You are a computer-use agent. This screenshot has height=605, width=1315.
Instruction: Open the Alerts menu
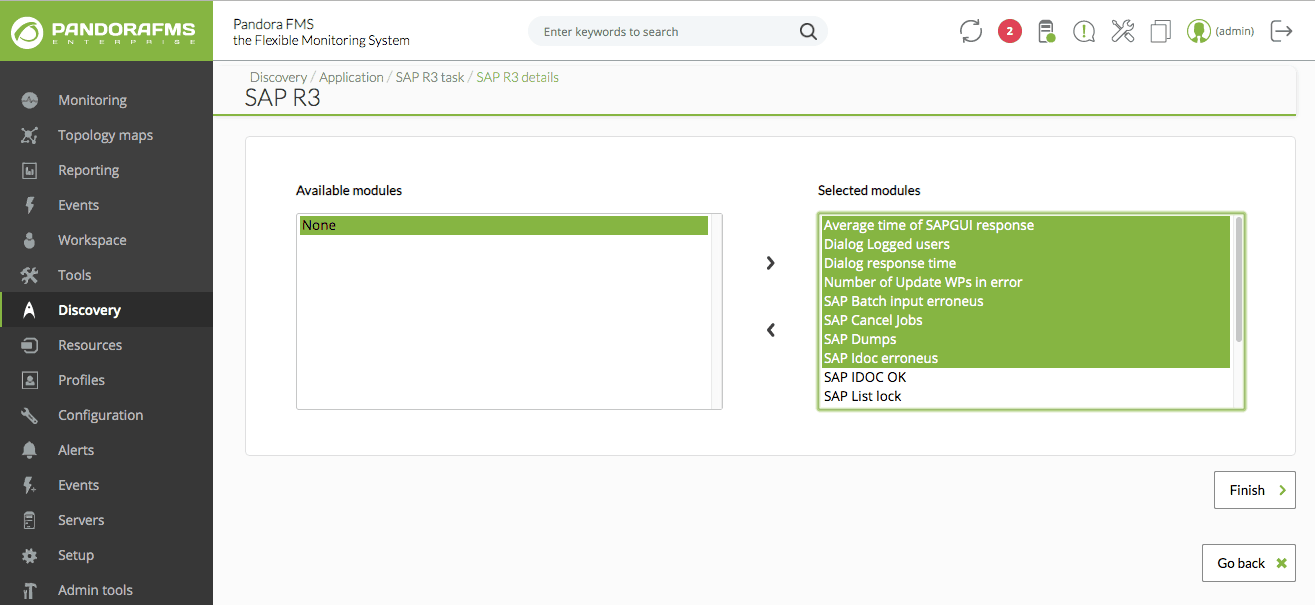(76, 450)
